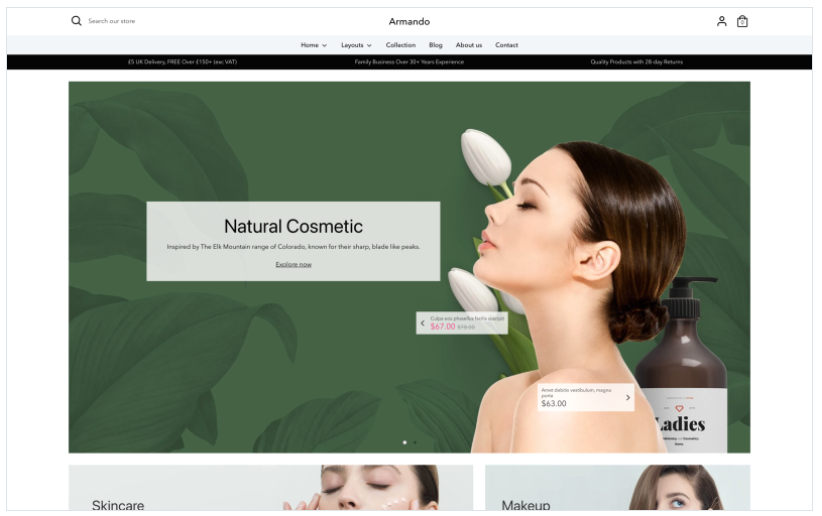Open the About us page

[x=469, y=45]
